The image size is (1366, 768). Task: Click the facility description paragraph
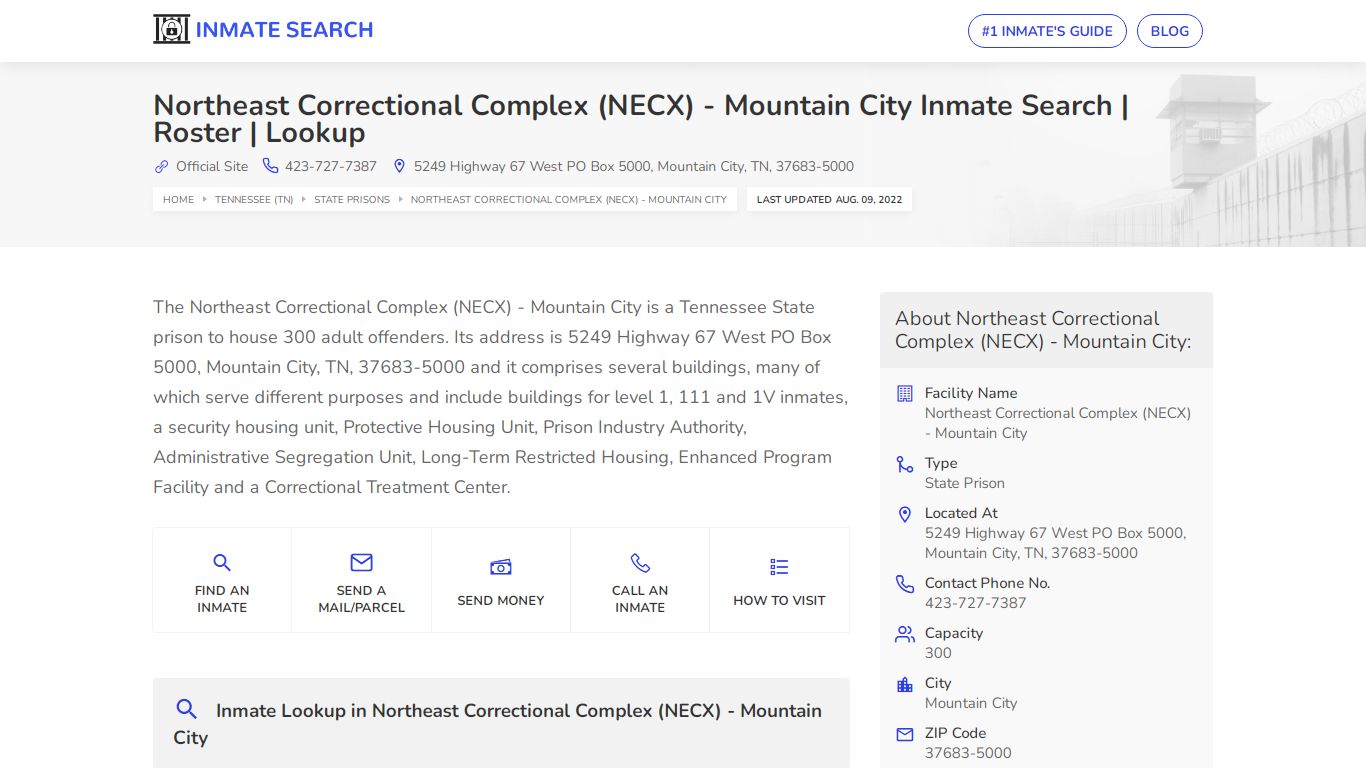tap(501, 397)
